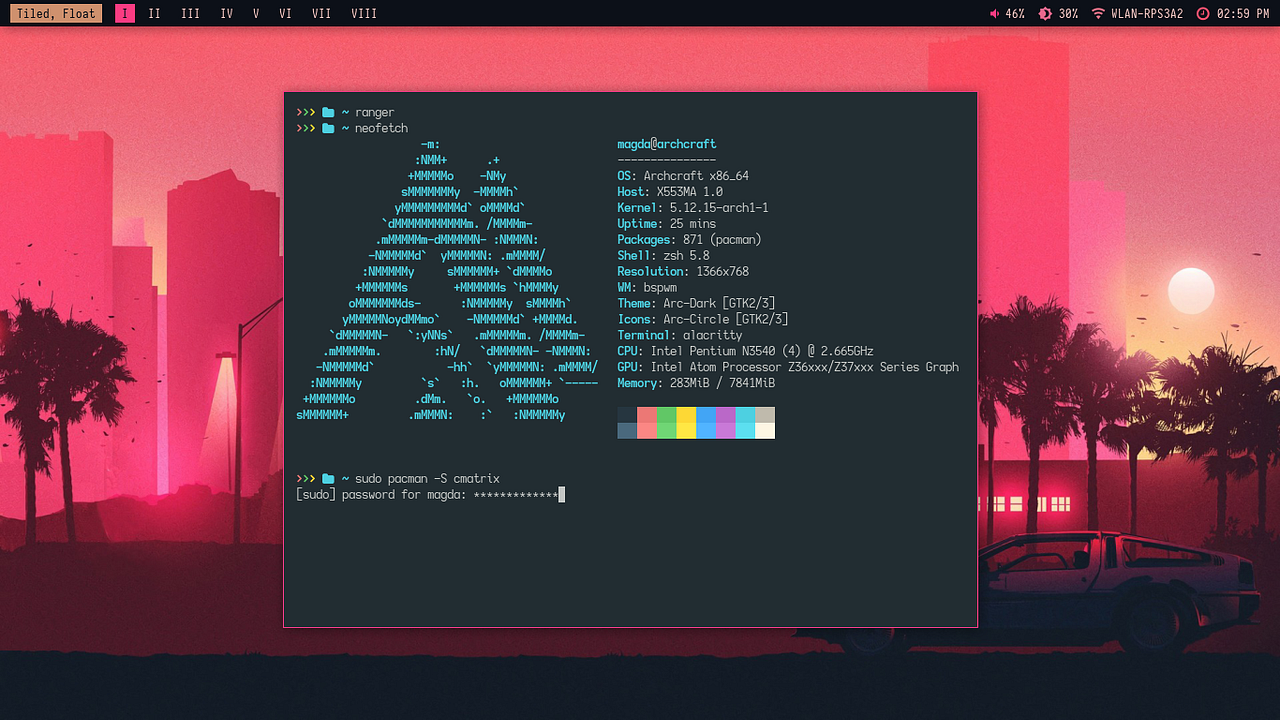1280x720 pixels.
Task: Pick the cream white swatch in palette
Action: (x=765, y=431)
